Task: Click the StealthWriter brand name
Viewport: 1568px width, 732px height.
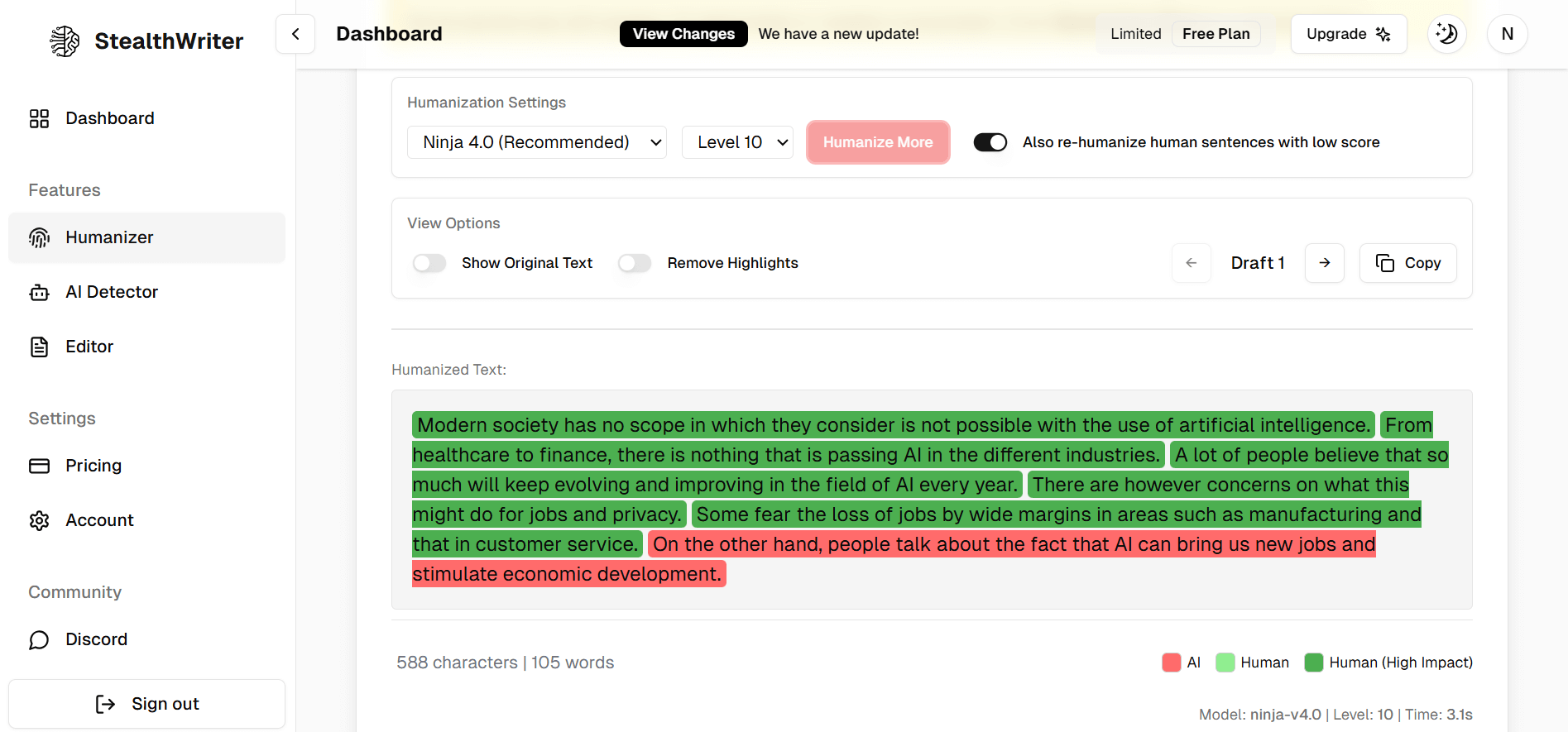Action: tap(169, 41)
